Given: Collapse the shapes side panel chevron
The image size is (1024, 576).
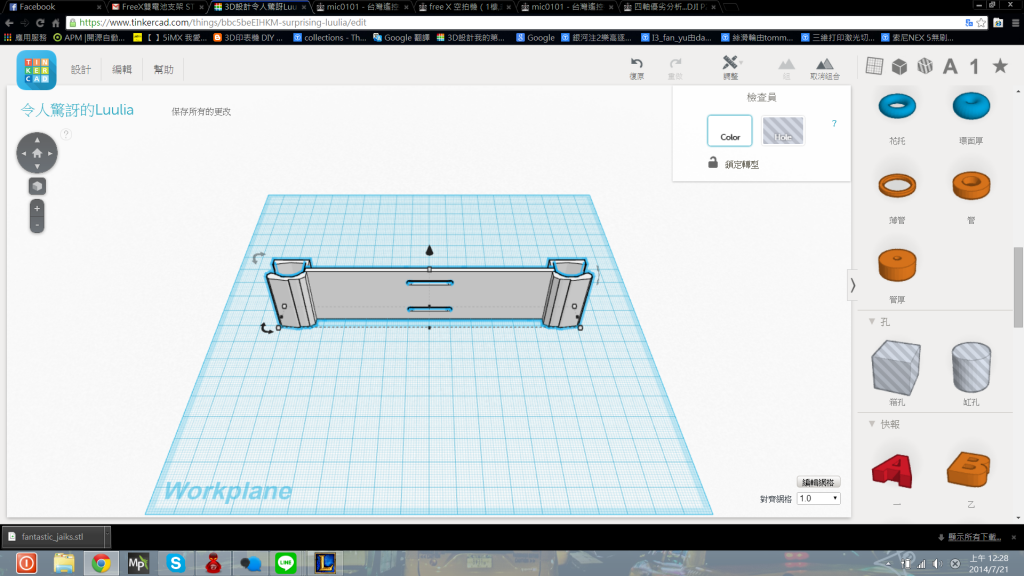Looking at the screenshot, I should click(852, 285).
